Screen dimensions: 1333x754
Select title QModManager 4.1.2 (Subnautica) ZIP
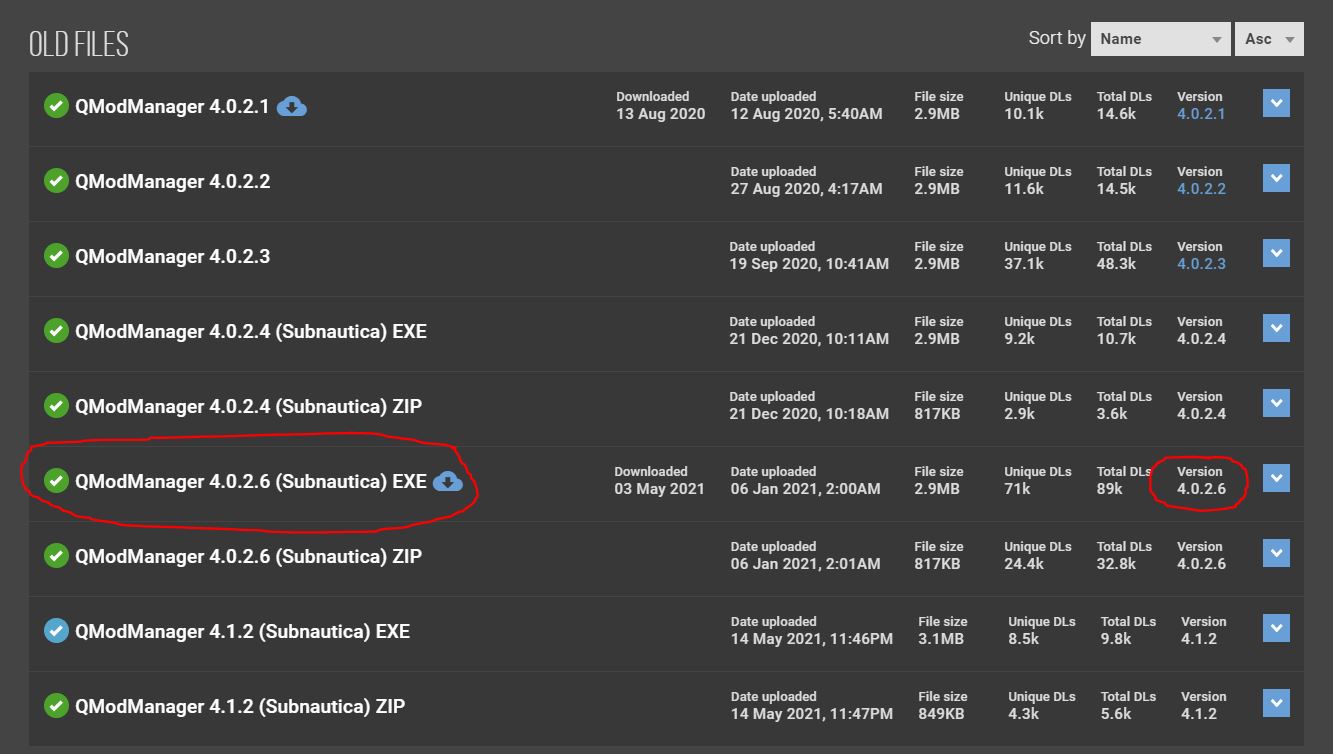(x=240, y=706)
